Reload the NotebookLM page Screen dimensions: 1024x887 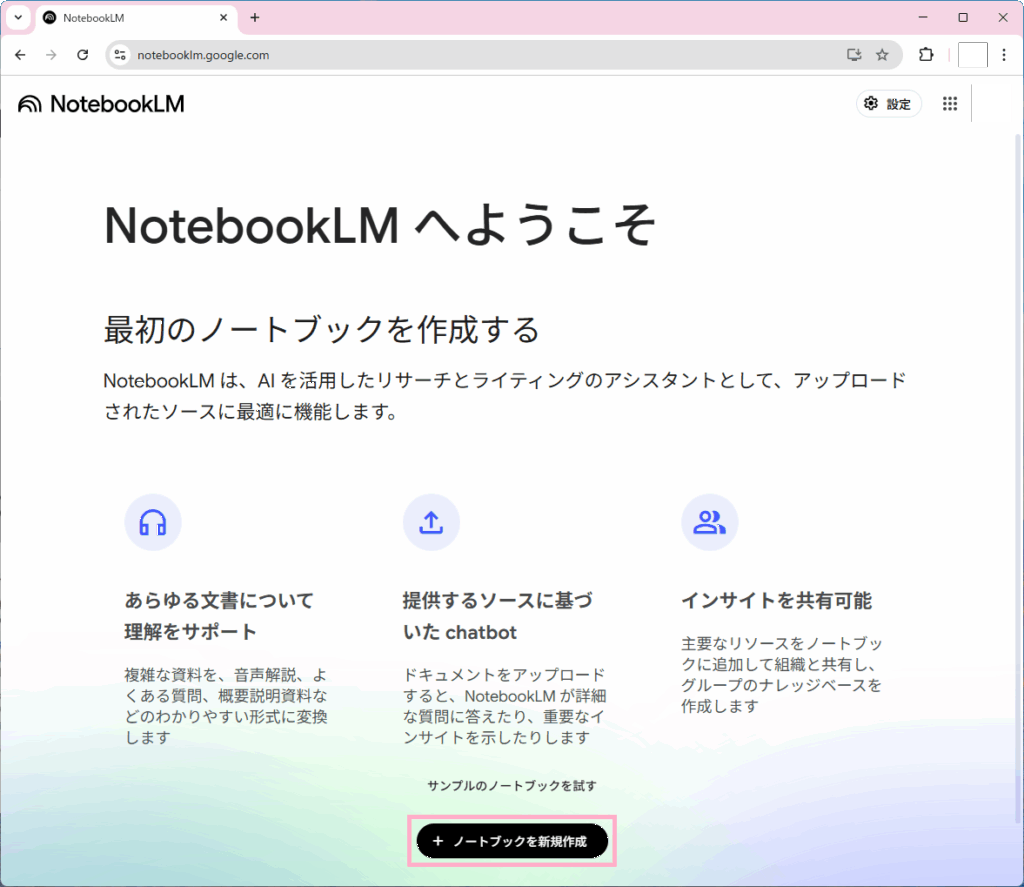(x=83, y=55)
